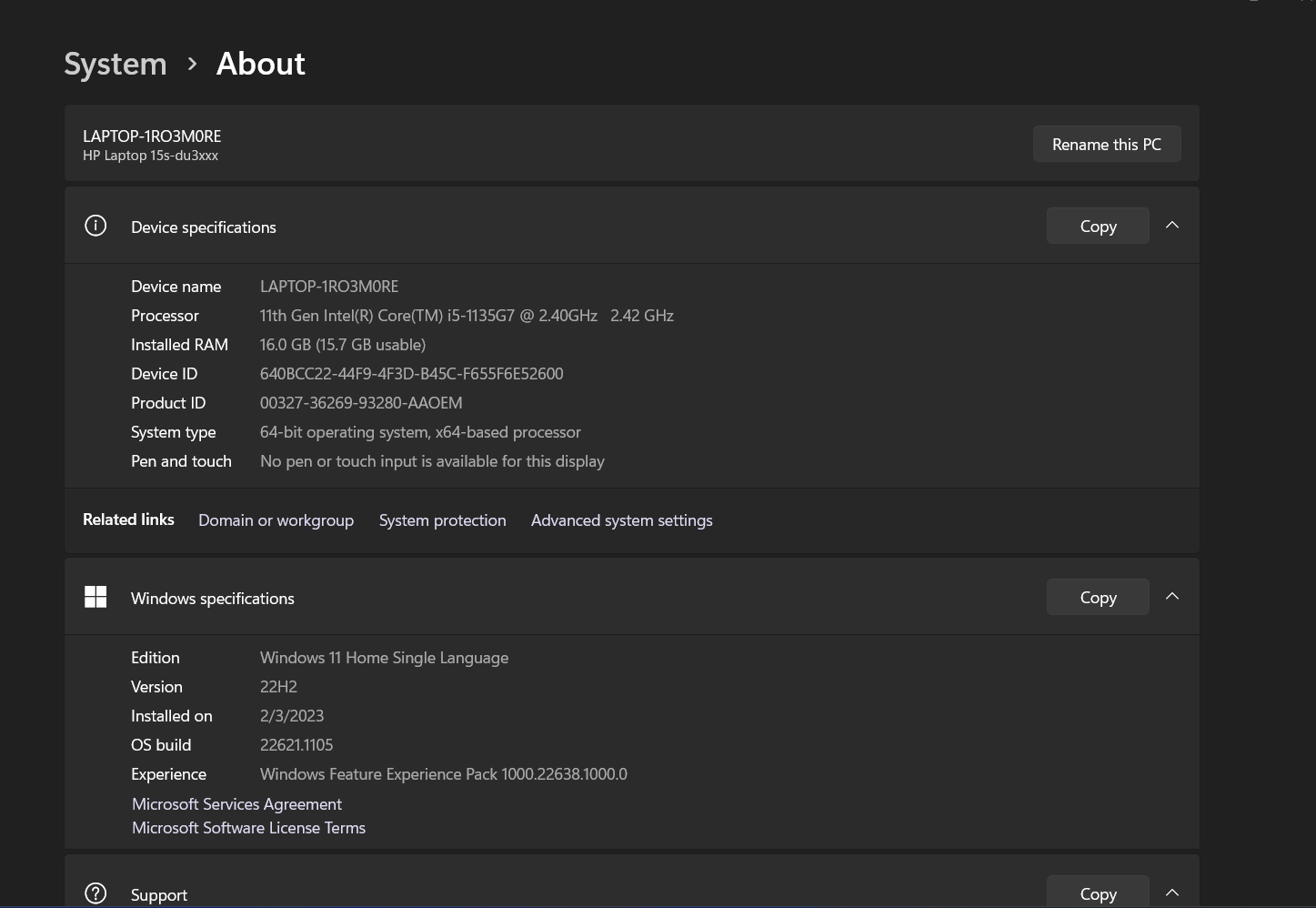1316x908 pixels.
Task: Open the System protection link
Action: coord(442,520)
